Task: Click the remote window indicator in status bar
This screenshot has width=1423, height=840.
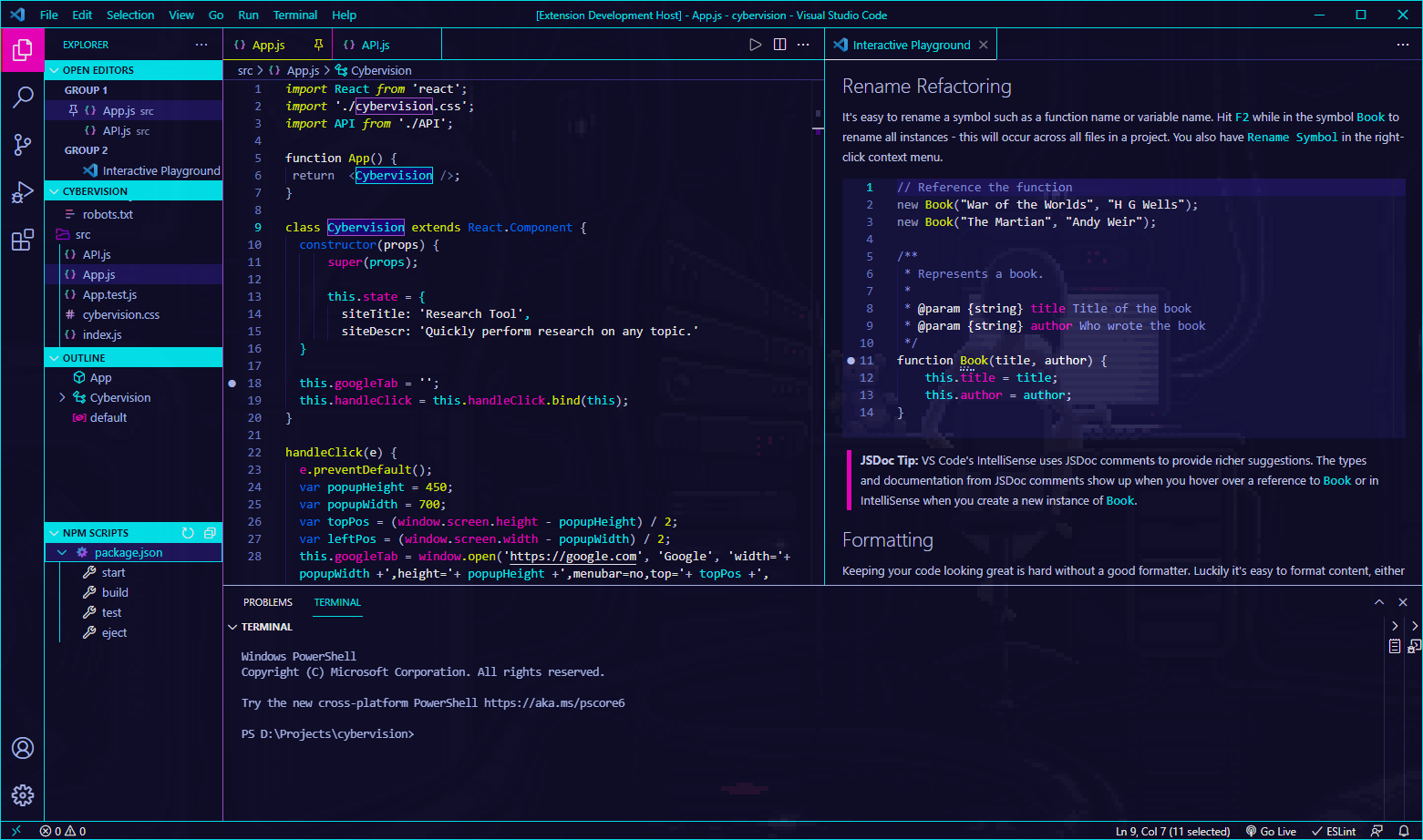Action: tap(16, 831)
